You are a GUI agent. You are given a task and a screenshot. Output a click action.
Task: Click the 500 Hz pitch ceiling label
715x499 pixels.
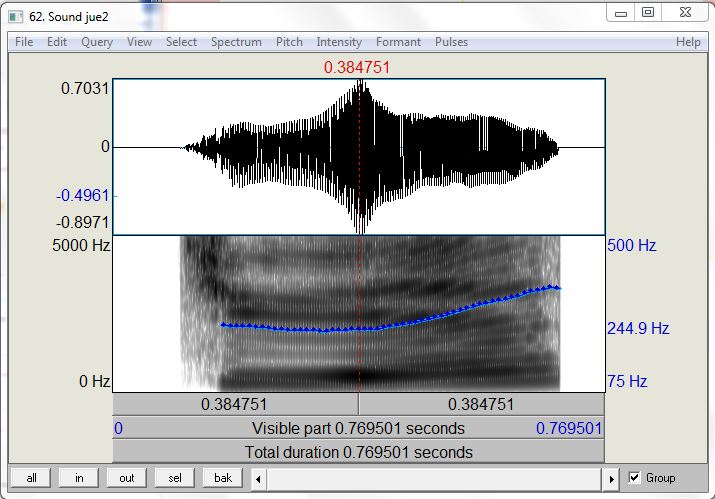click(x=632, y=245)
